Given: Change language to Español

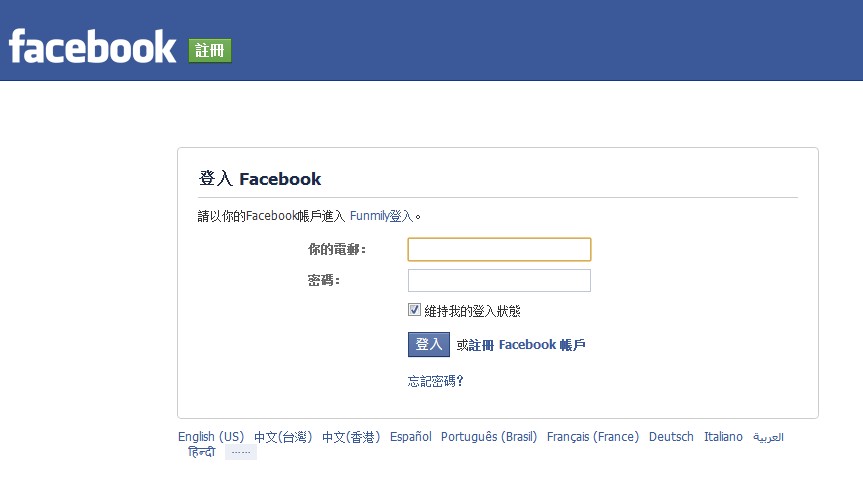Looking at the screenshot, I should [411, 437].
